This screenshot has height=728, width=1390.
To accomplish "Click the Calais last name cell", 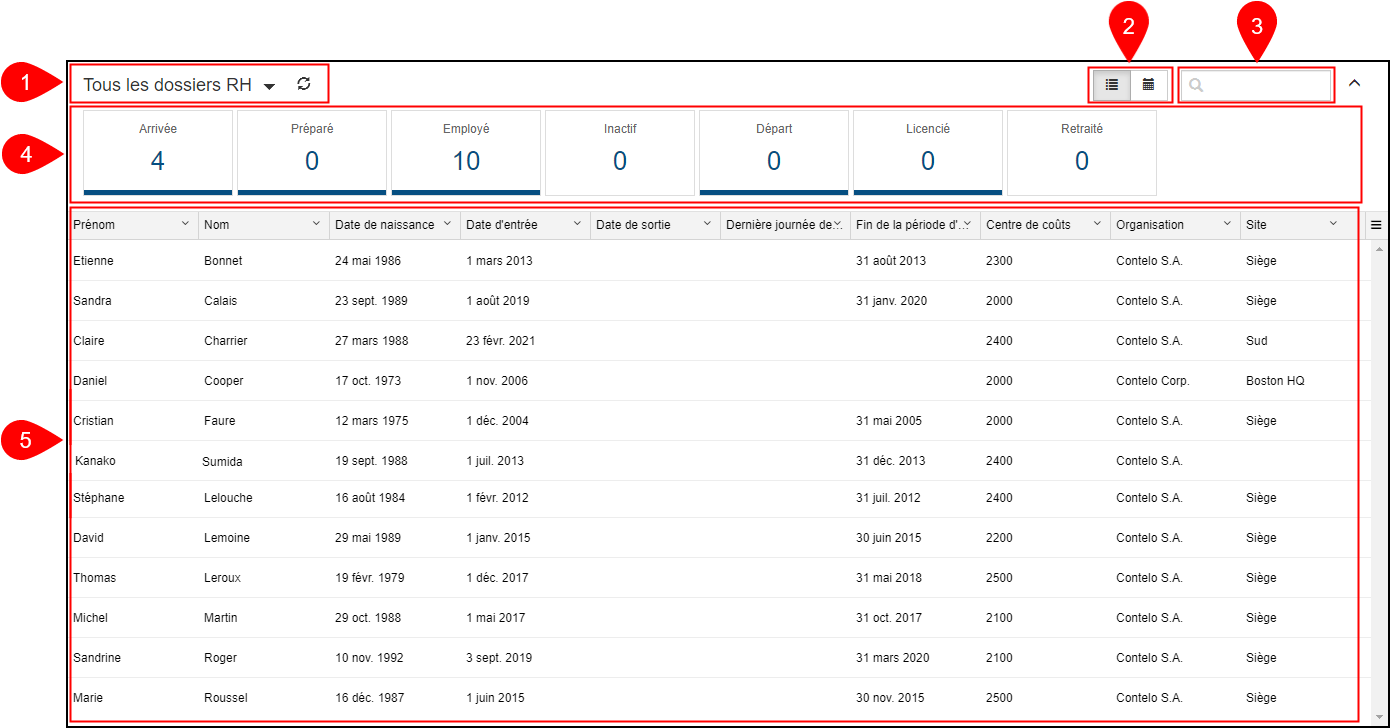I will pyautogui.click(x=220, y=301).
